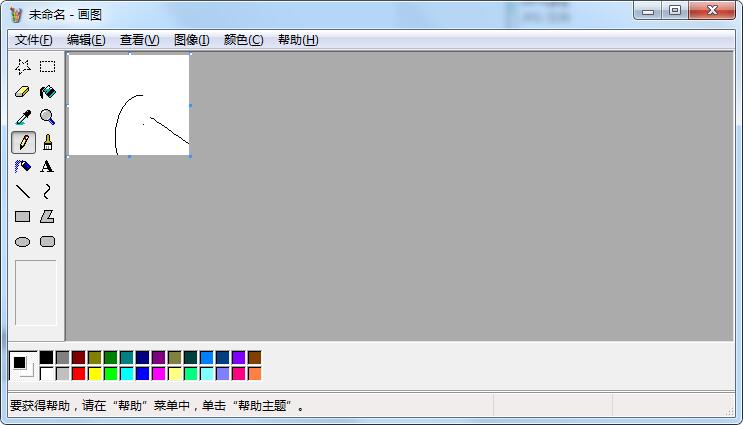Select the Rectangle shape tool
Screen dimensions: 743x425
(23, 217)
